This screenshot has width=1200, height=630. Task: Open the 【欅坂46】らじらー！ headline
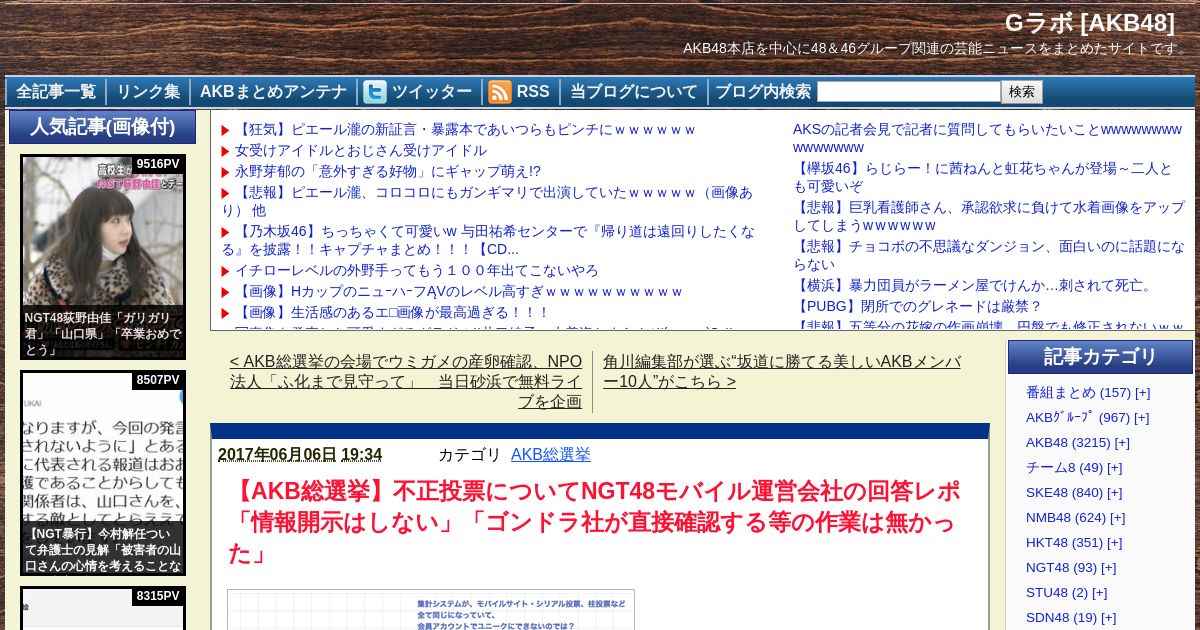tap(983, 177)
